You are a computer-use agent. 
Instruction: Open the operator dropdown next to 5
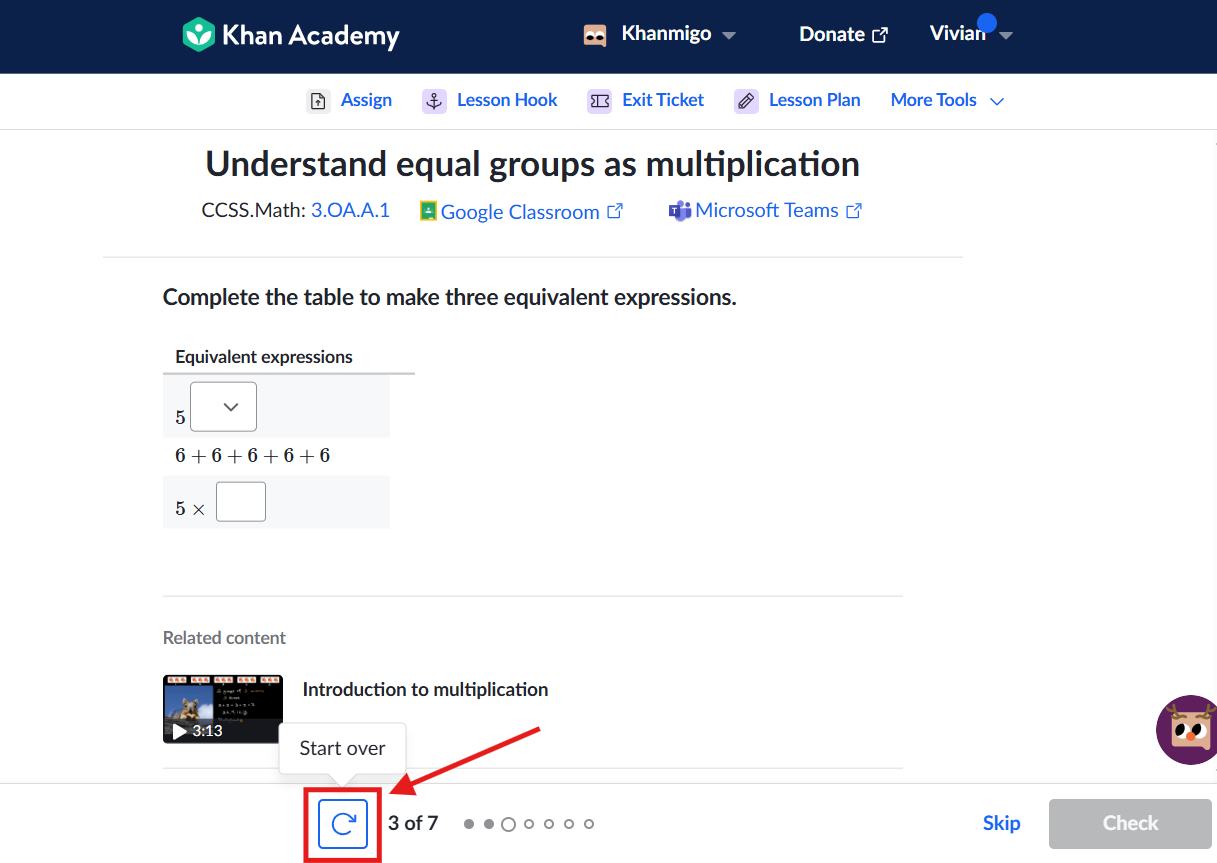pyautogui.click(x=223, y=407)
